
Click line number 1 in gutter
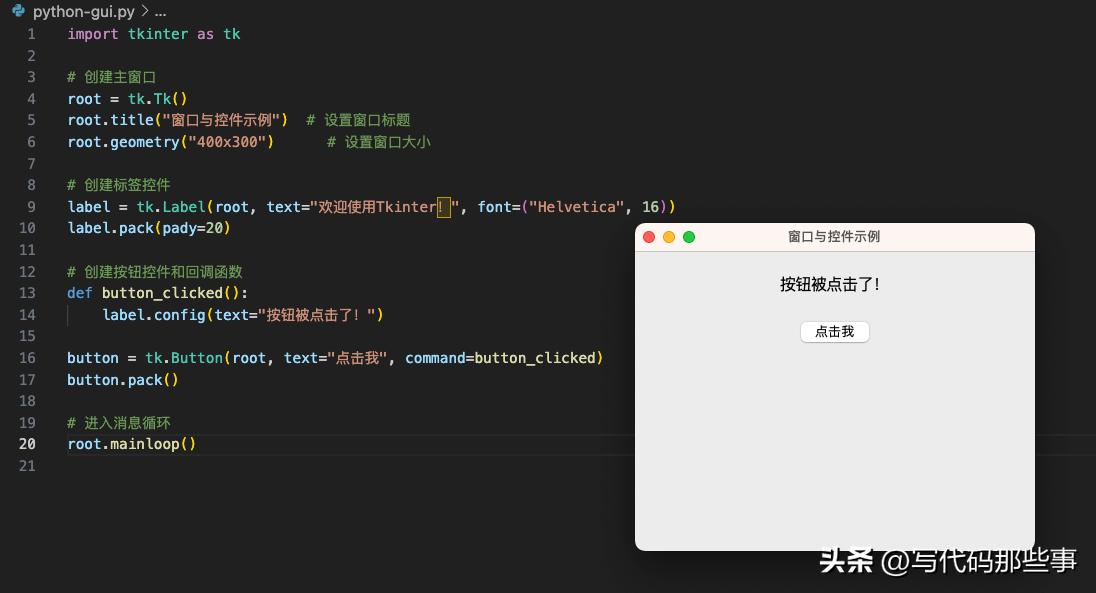pos(31,34)
